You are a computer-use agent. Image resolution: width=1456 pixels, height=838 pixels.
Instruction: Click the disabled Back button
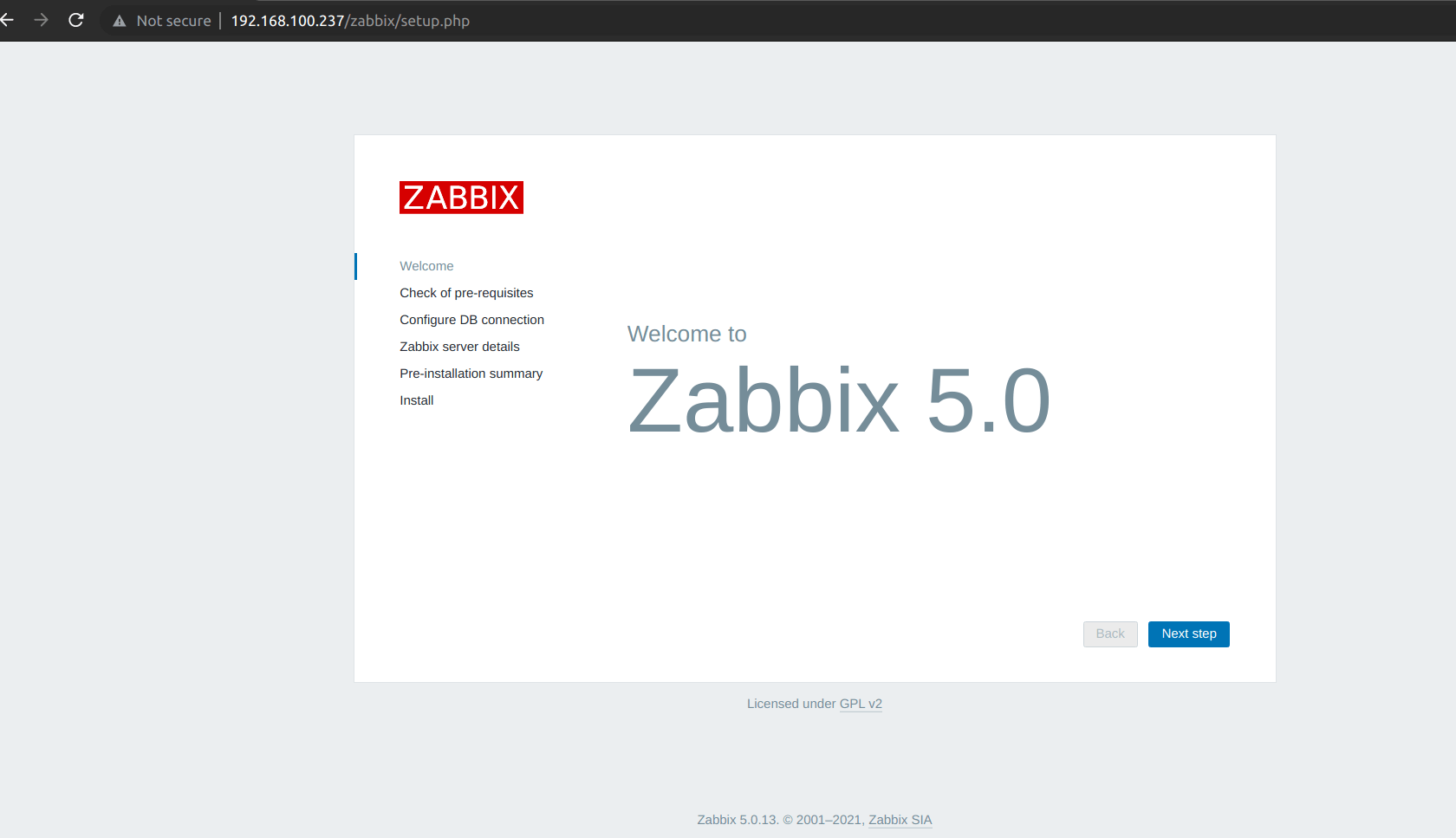coord(1110,634)
